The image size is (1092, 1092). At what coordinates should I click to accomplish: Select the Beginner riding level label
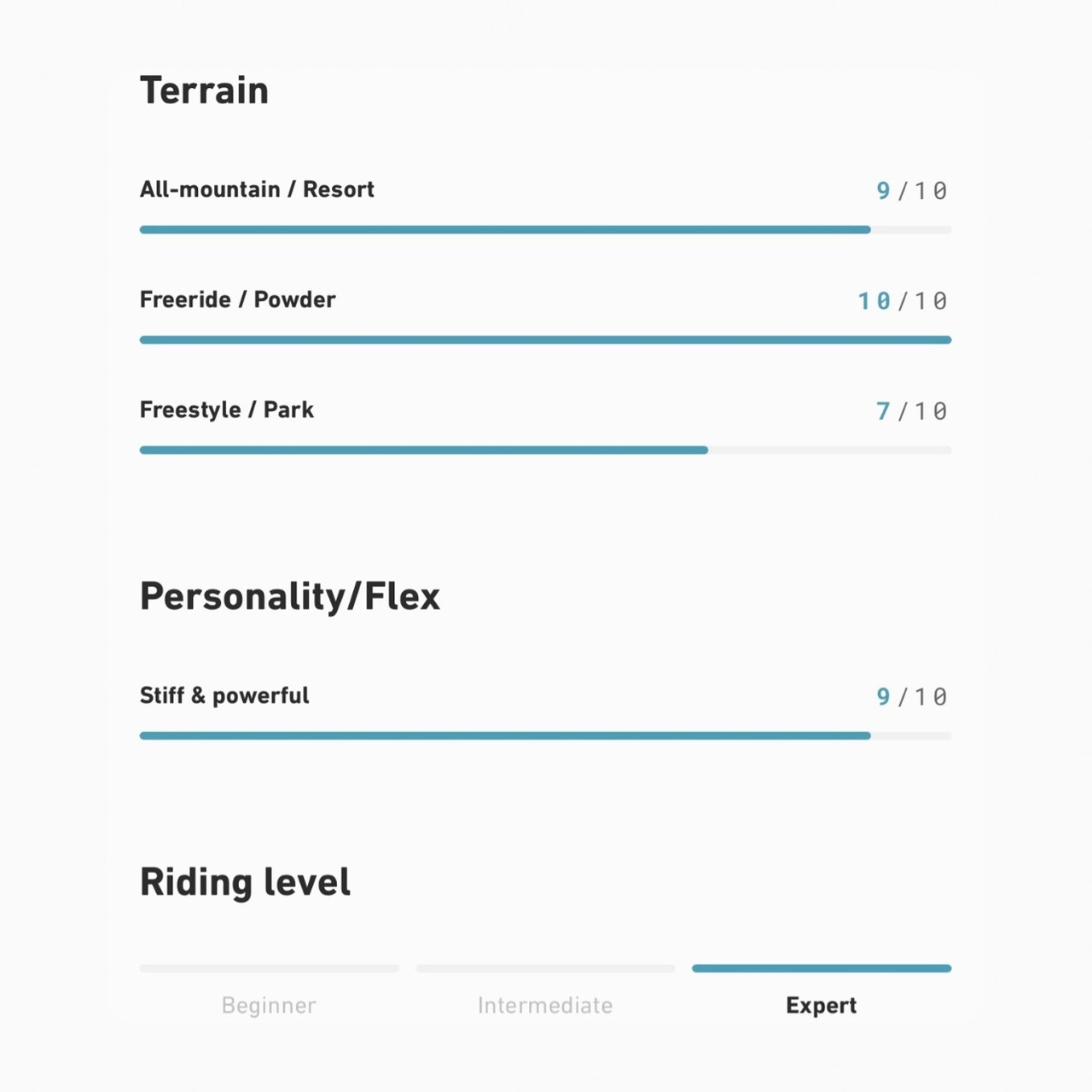point(269,1006)
